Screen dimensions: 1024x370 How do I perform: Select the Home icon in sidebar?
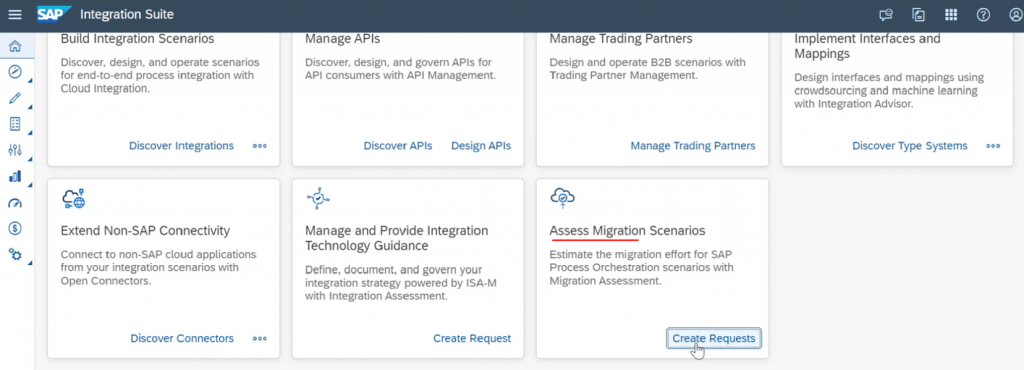(x=15, y=46)
